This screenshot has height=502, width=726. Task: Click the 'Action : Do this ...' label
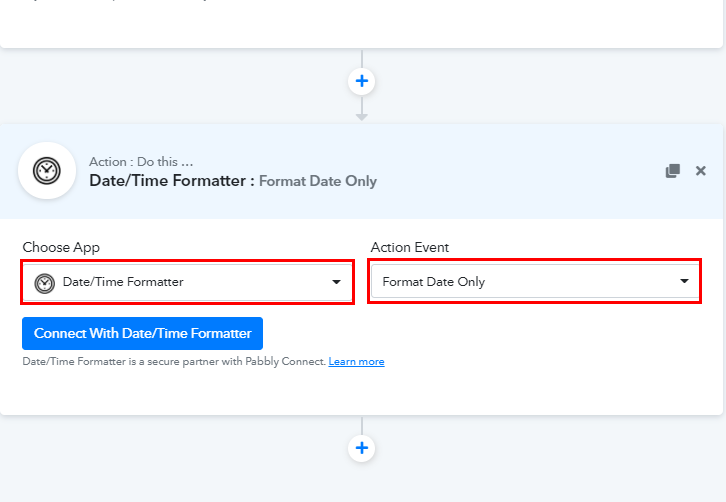tap(141, 162)
